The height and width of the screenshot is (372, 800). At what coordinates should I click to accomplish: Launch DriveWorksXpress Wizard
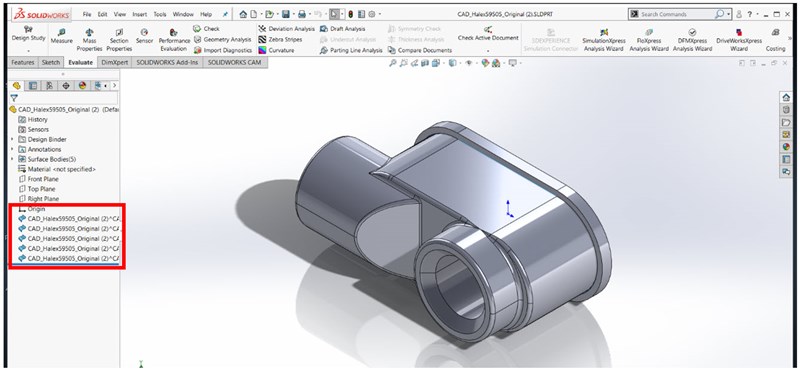[x=739, y=40]
